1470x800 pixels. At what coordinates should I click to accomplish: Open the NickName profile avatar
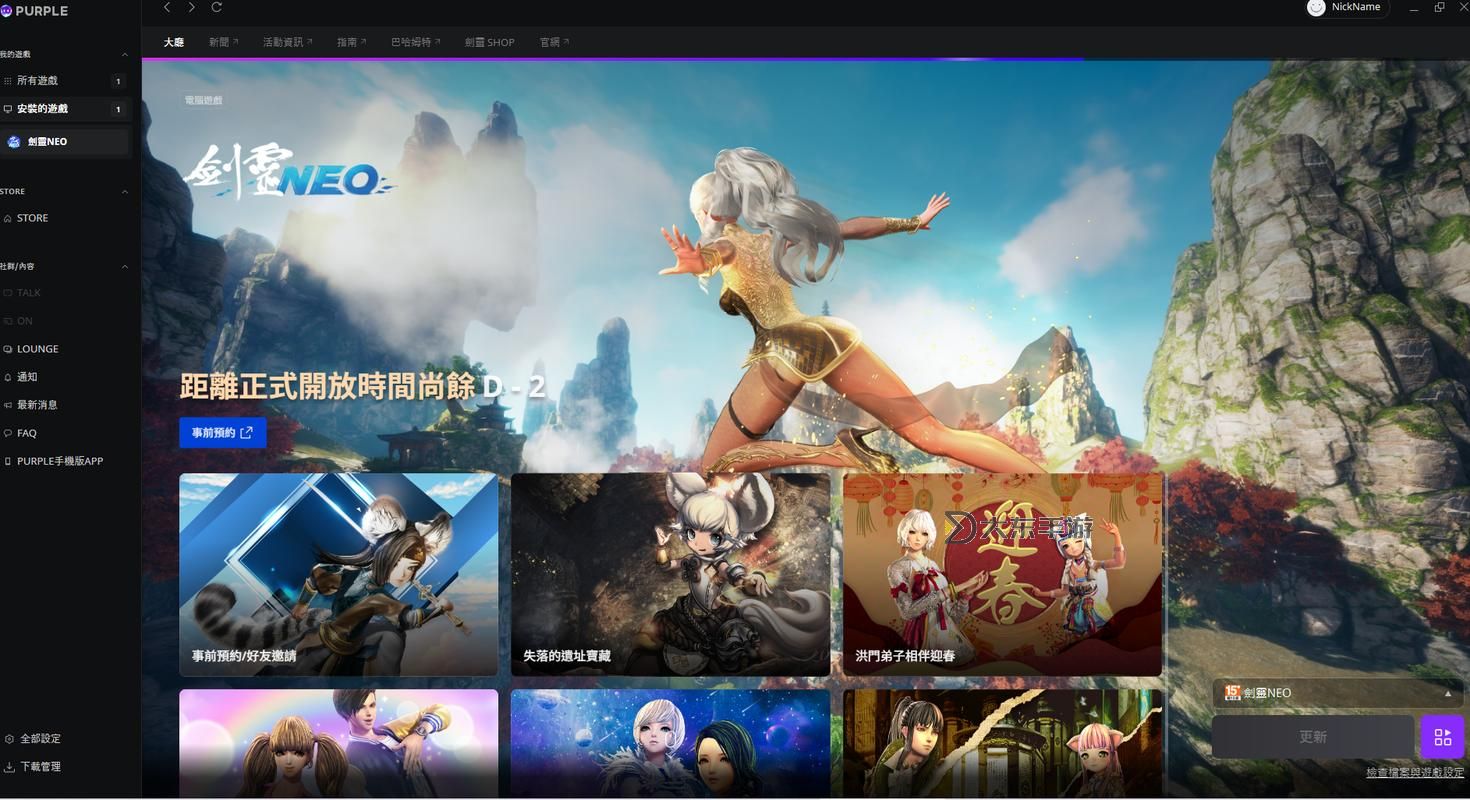1316,7
